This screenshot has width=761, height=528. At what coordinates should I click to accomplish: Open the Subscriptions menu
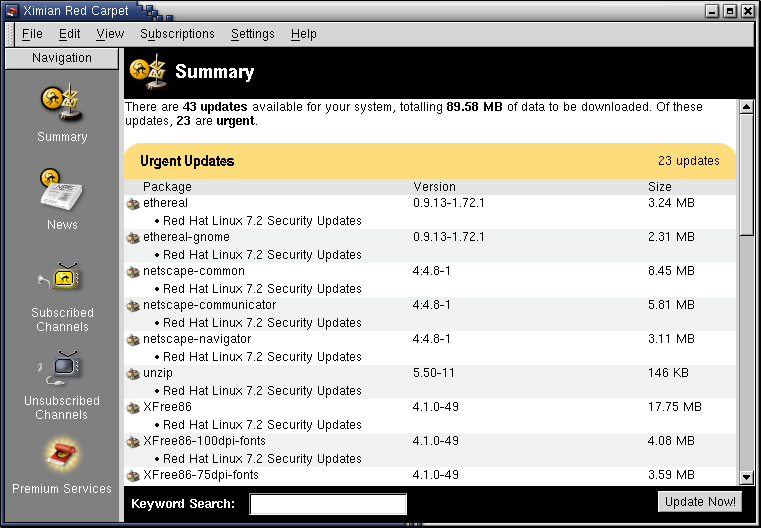(177, 34)
